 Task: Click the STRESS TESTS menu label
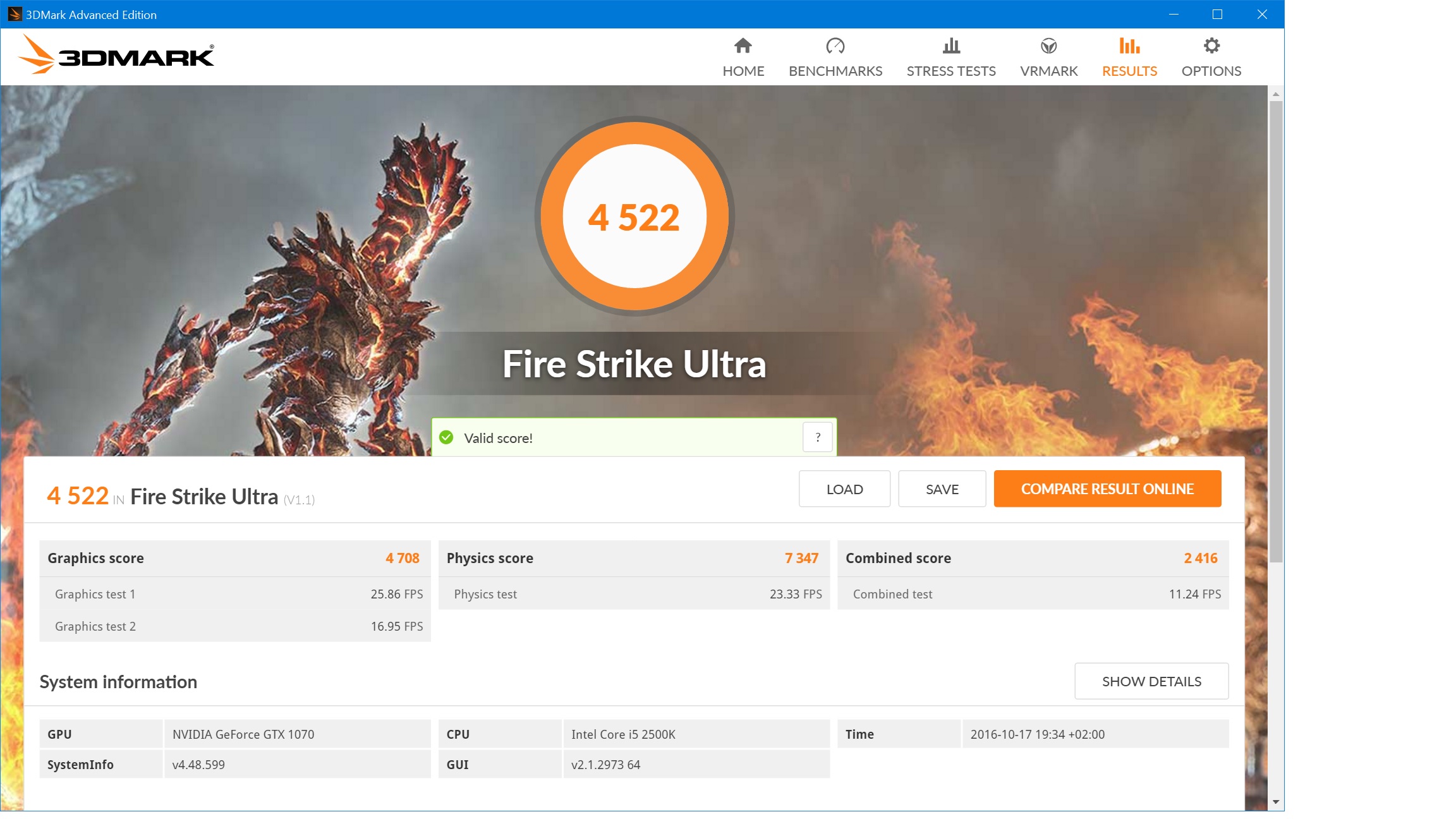(951, 71)
